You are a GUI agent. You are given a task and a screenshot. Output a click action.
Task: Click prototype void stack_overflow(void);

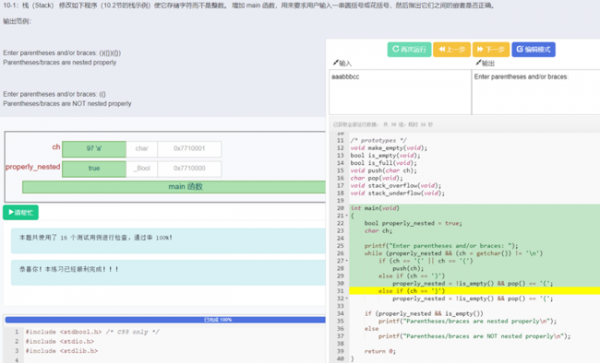coord(396,186)
